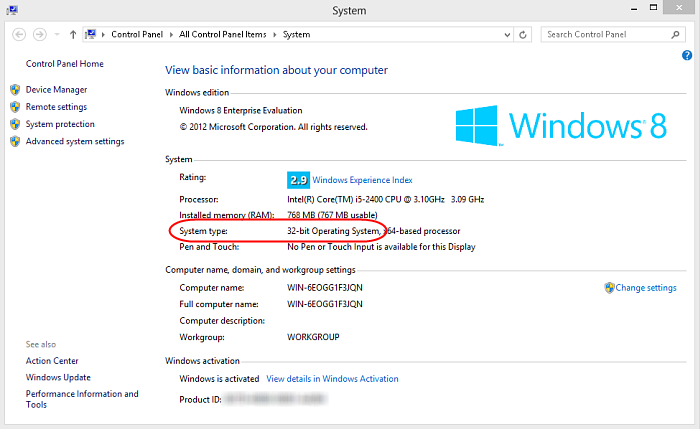
Task: Minimize the System window
Action: click(x=633, y=8)
